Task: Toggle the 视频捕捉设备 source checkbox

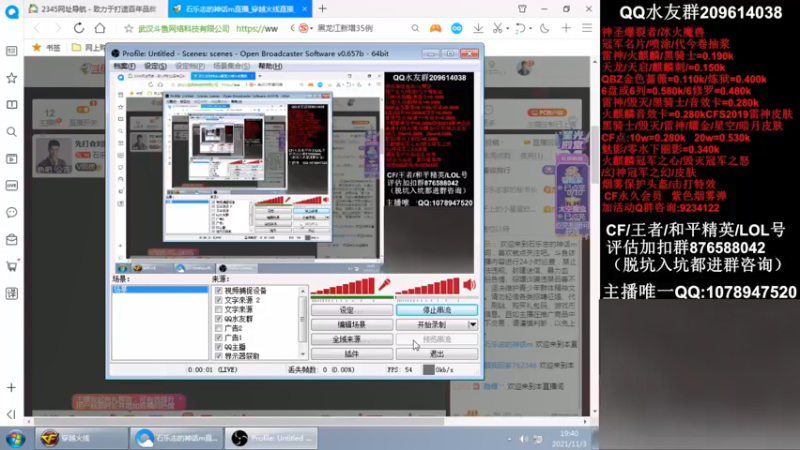Action: tap(219, 291)
